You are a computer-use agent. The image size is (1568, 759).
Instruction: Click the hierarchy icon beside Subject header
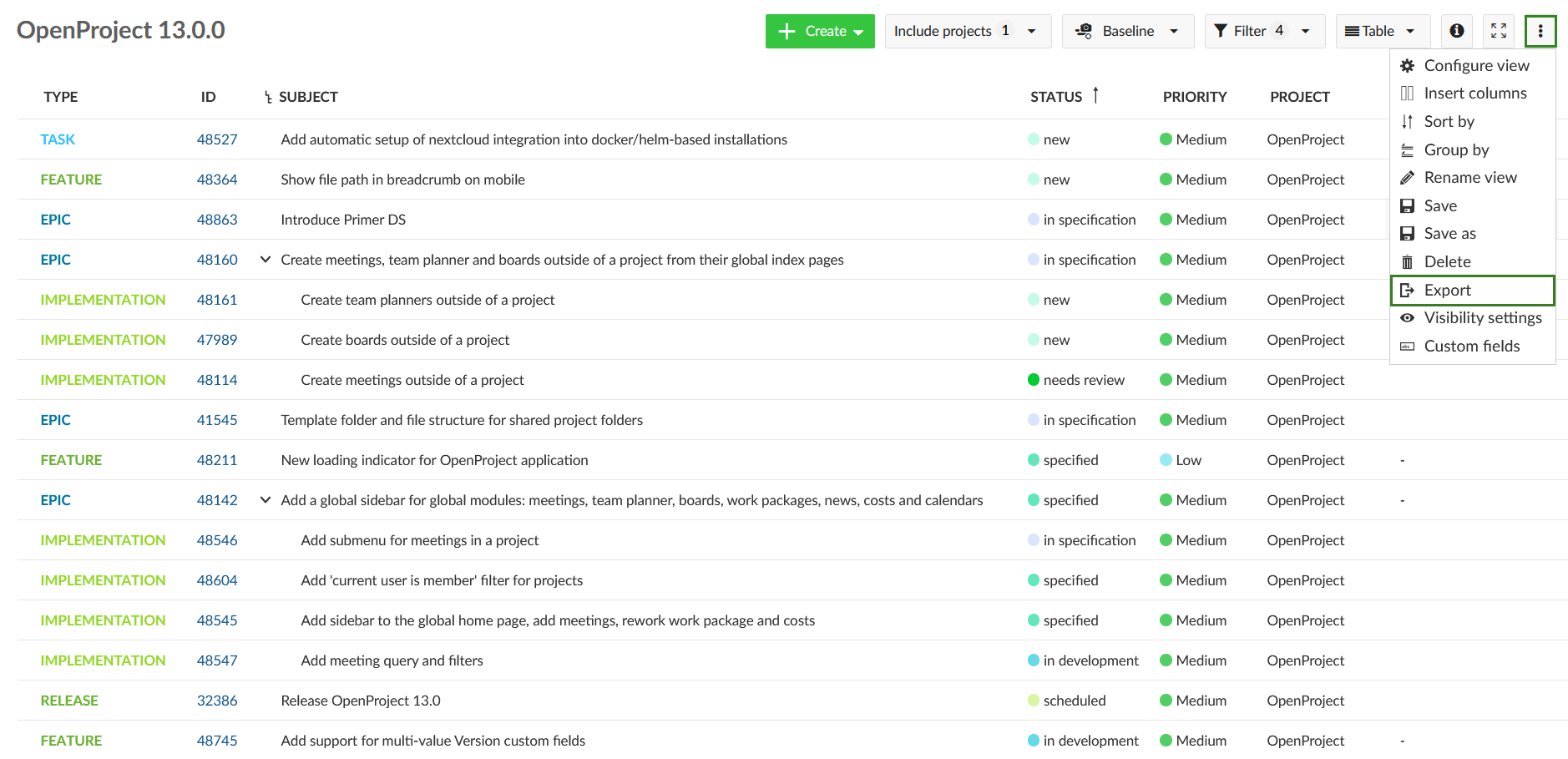268,98
